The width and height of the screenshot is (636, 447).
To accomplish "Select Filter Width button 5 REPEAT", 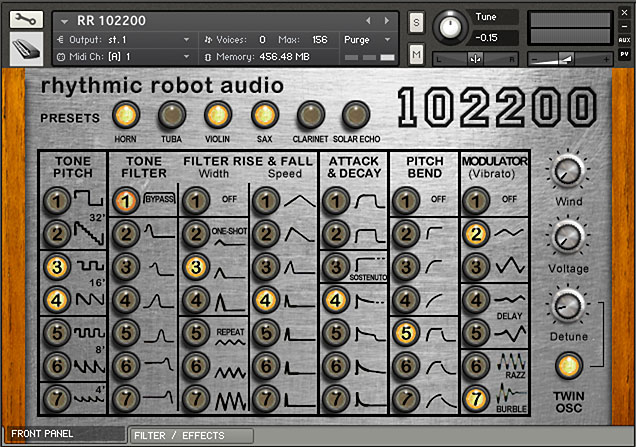I will point(196,333).
